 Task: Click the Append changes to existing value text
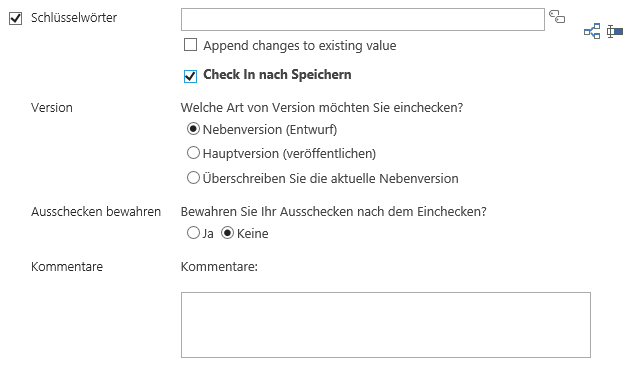pyautogui.click(x=300, y=46)
